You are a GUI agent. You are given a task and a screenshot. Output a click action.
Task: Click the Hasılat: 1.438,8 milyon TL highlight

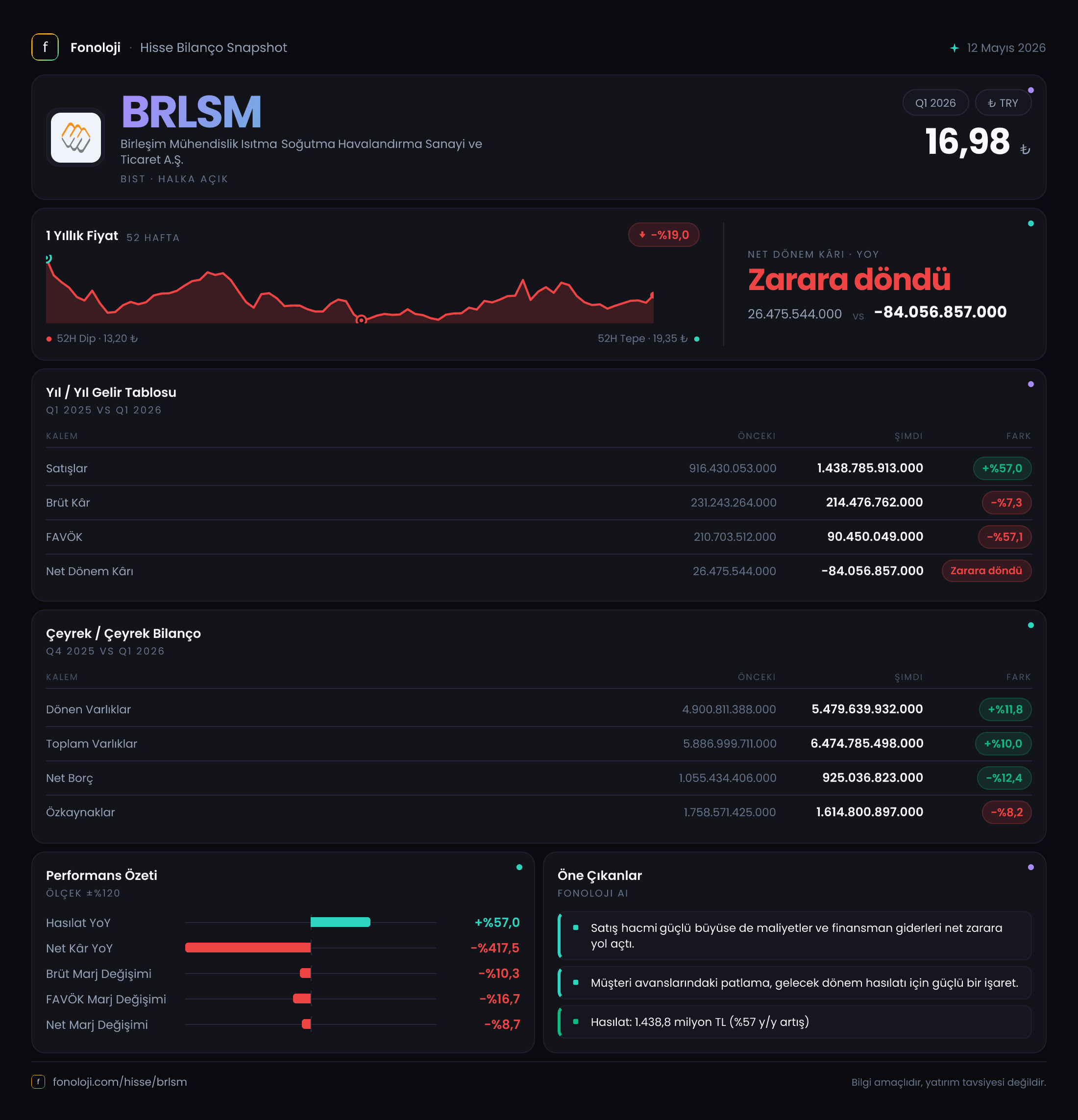click(795, 1022)
